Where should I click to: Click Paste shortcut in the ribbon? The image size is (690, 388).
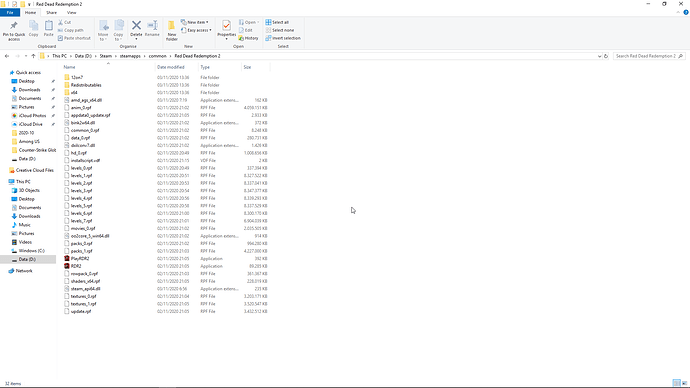(74, 38)
